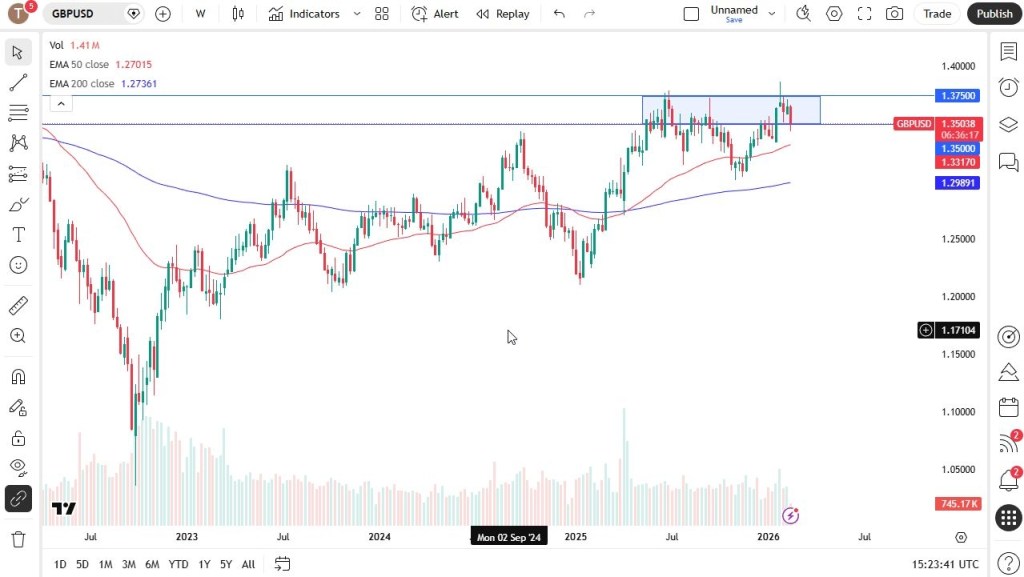Switch to the YTD time range
Viewport: 1024px width, 577px height.
[178, 564]
